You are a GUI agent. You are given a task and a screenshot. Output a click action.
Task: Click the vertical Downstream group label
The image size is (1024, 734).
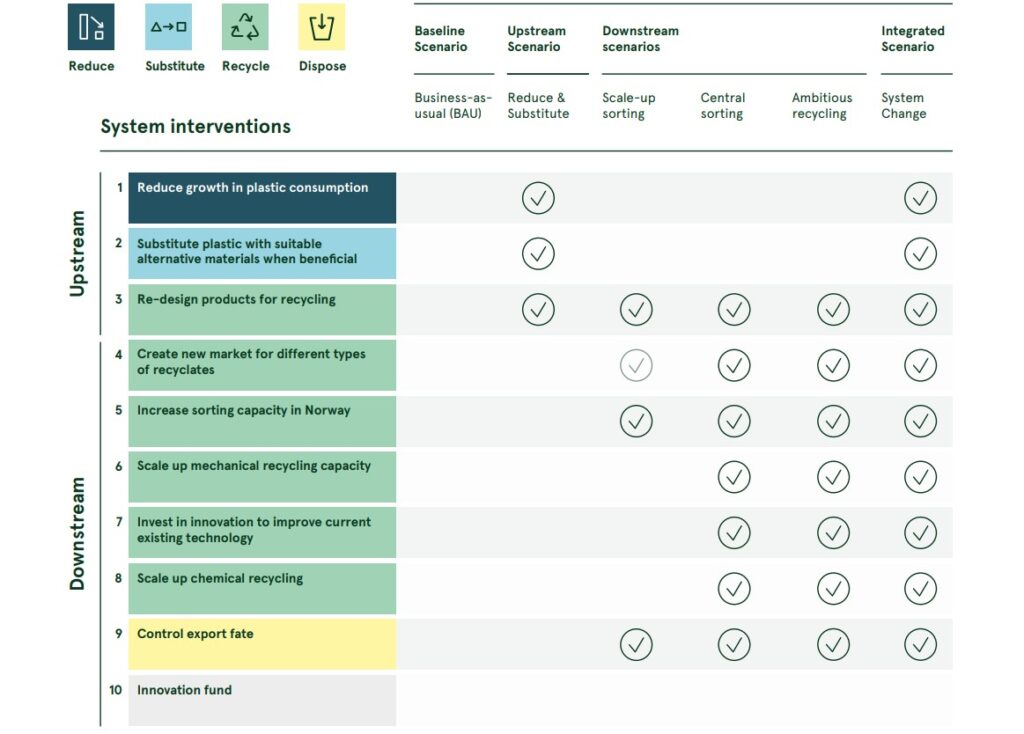point(78,533)
